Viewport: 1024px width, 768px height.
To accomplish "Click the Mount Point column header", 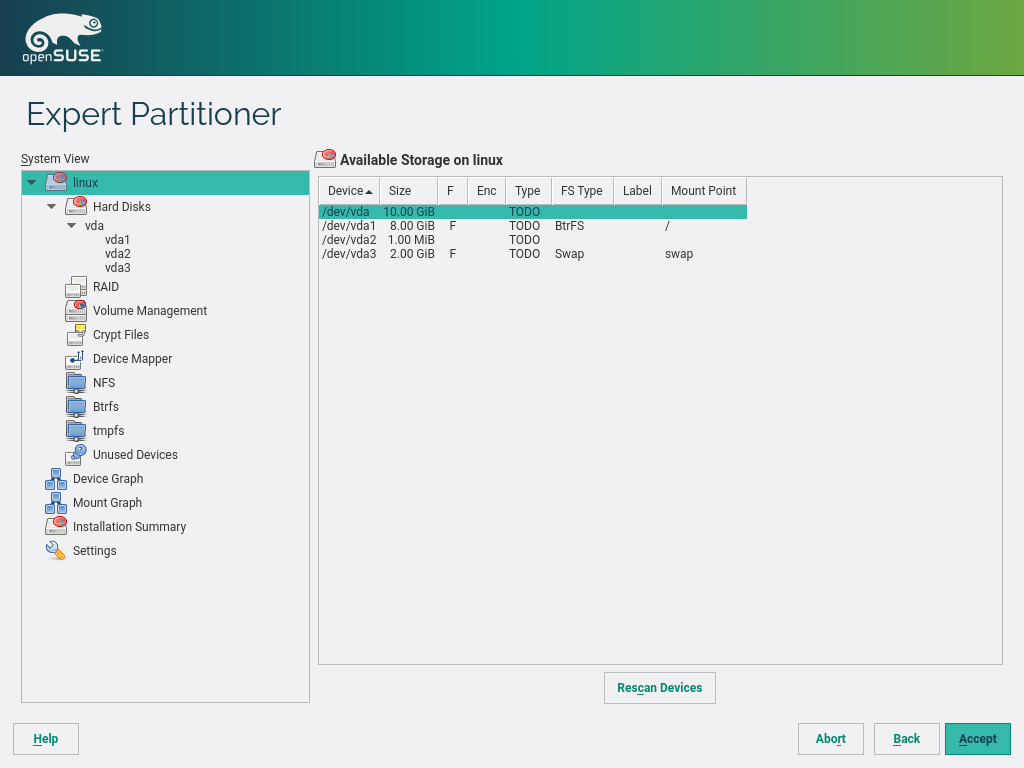I will click(703, 191).
